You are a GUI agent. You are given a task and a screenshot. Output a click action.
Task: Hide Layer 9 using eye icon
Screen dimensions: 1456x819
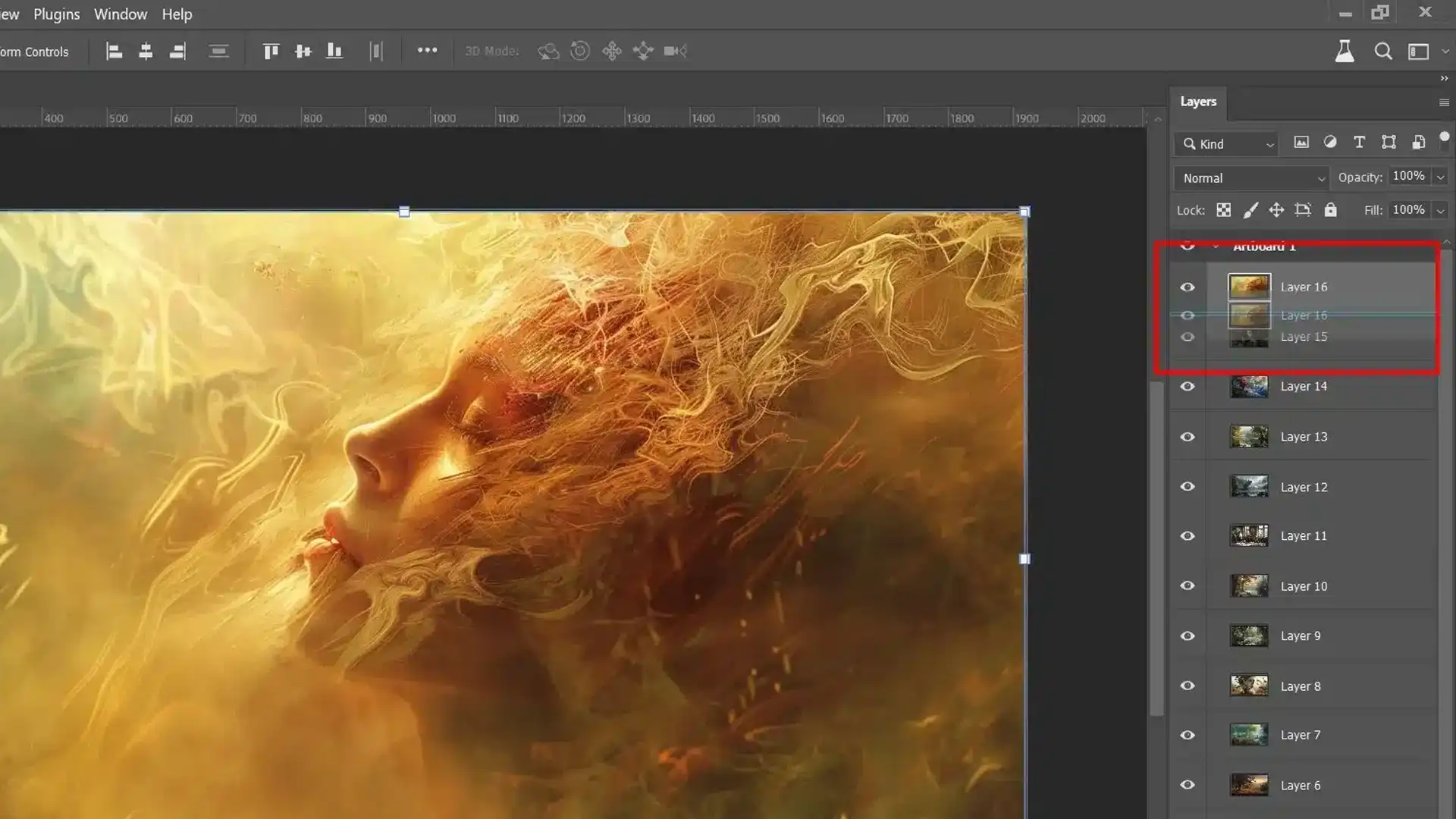click(x=1188, y=636)
